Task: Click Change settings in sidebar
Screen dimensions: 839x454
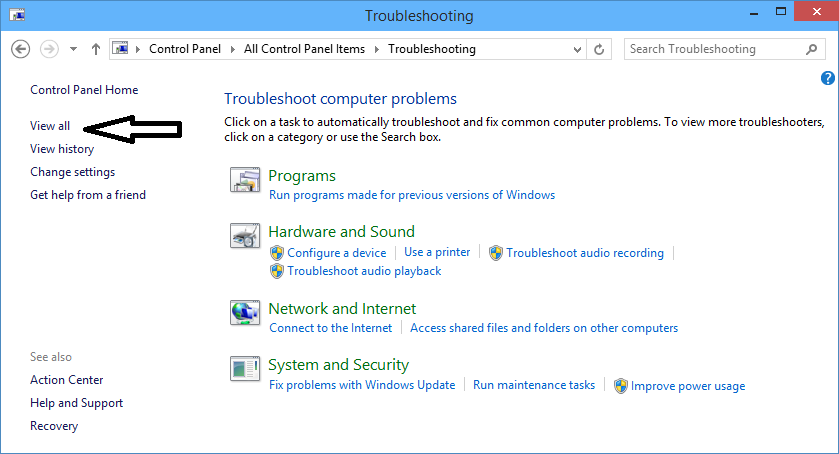Action: pyautogui.click(x=72, y=172)
